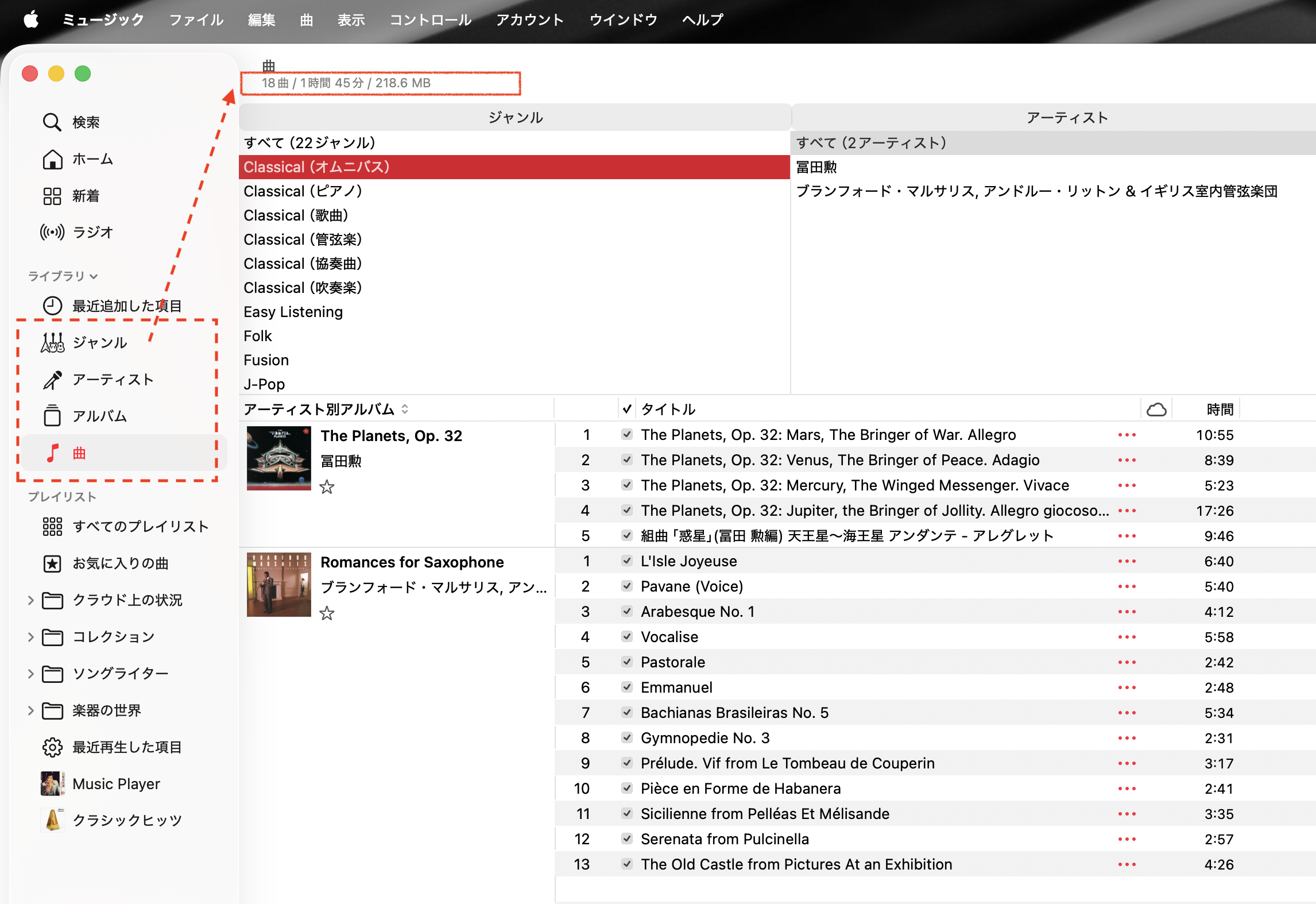This screenshot has width=1316, height=904.
Task: Toggle the checkbox for Vocalise track
Action: point(627,637)
